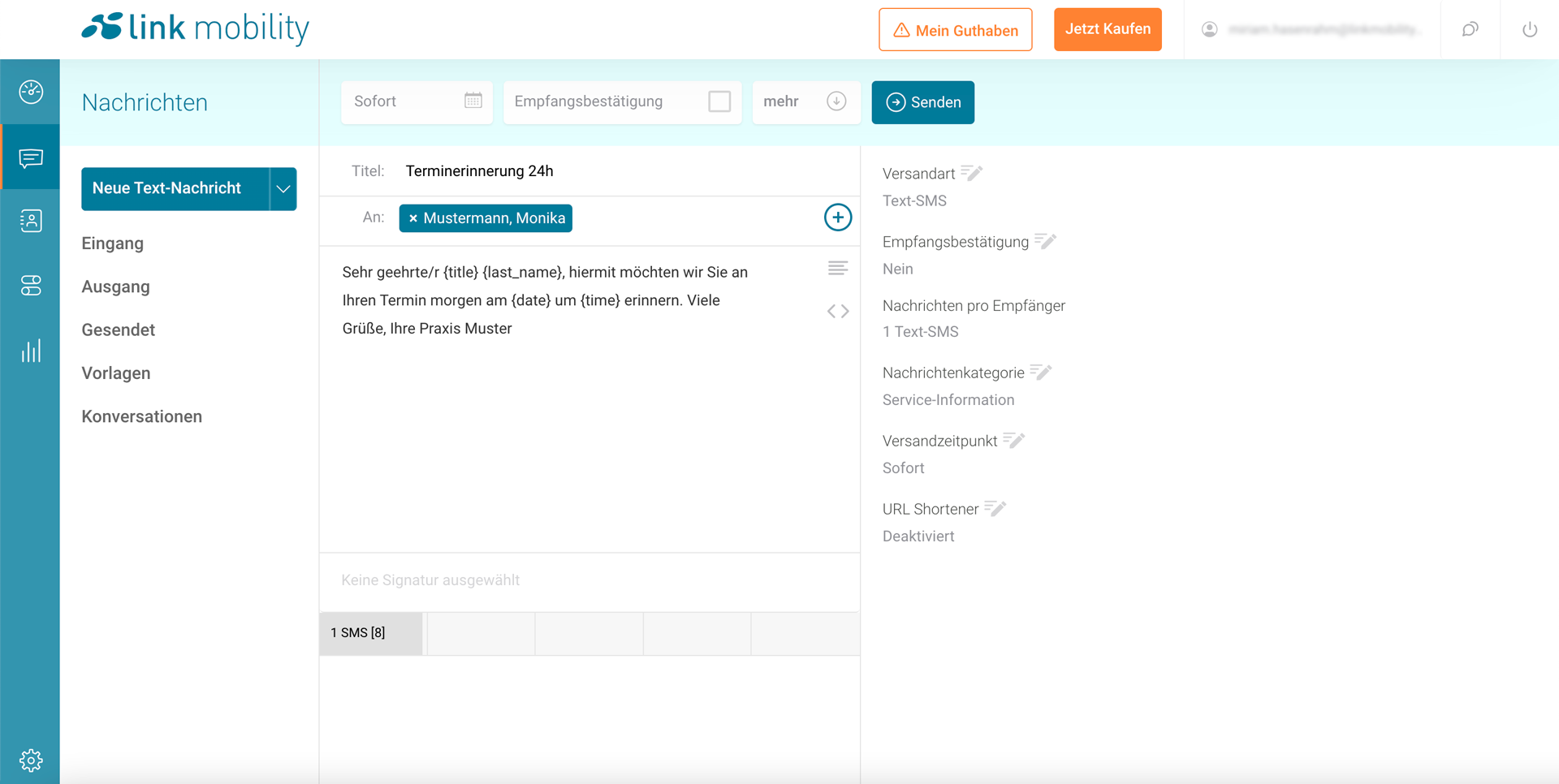This screenshot has height=784, width=1559.
Task: Click the Senden button
Action: pyautogui.click(x=923, y=102)
